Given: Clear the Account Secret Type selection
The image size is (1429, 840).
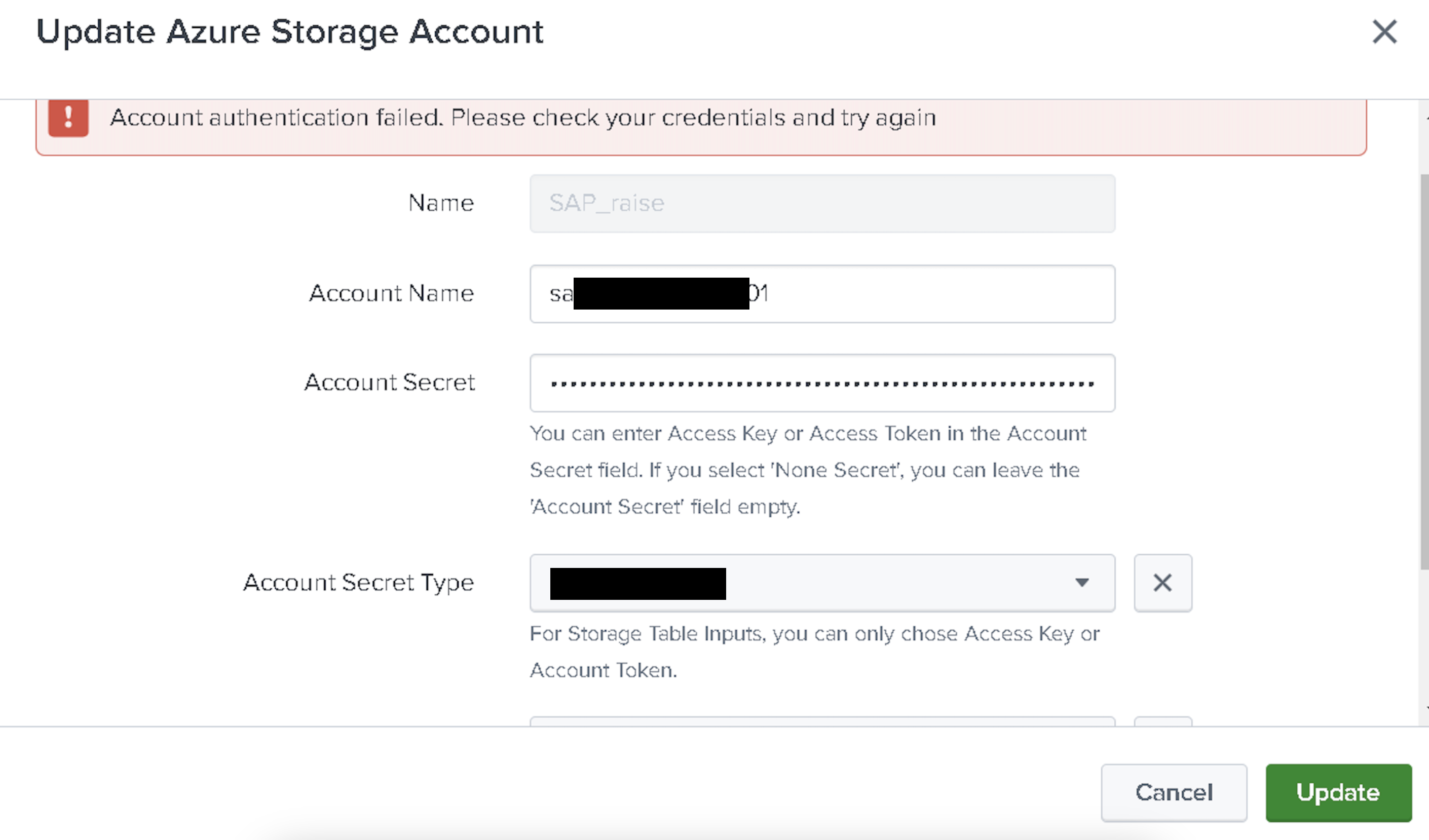Looking at the screenshot, I should click(x=1162, y=583).
